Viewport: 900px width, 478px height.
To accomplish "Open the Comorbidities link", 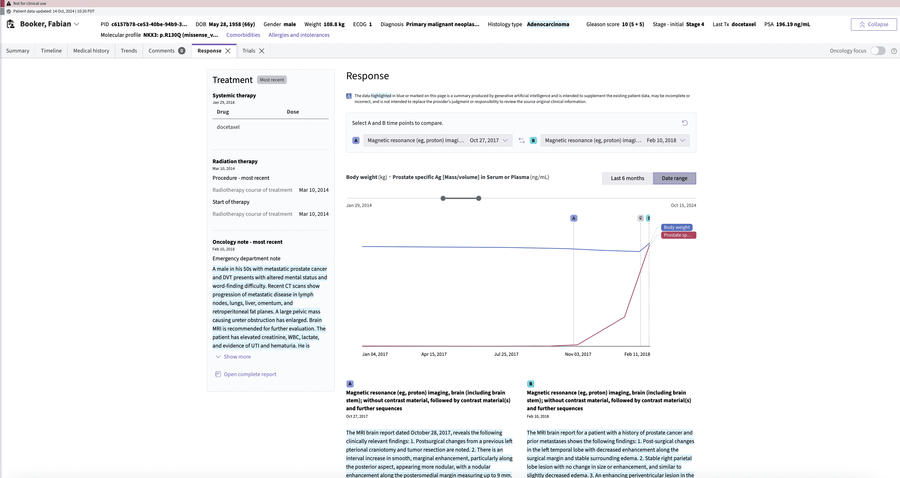I will coord(243,35).
